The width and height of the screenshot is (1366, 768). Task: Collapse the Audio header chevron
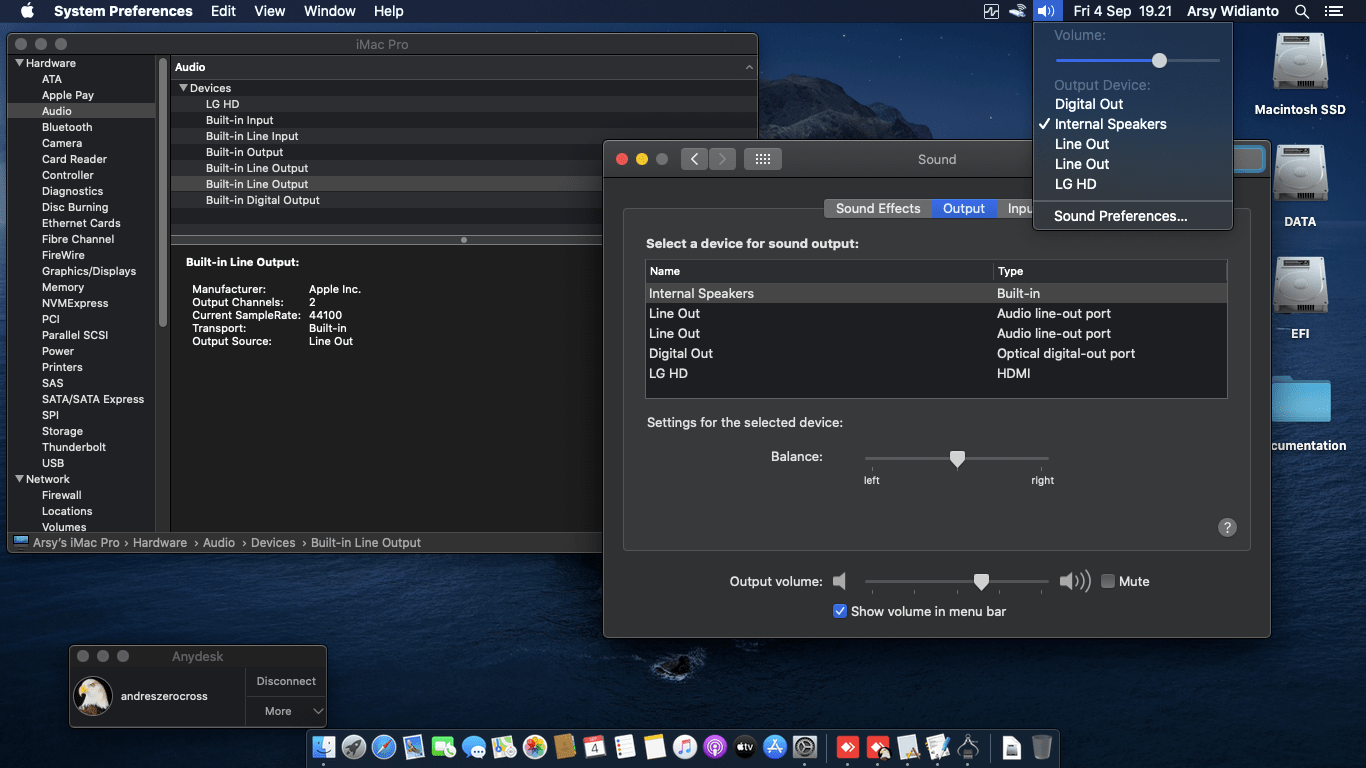tap(750, 67)
